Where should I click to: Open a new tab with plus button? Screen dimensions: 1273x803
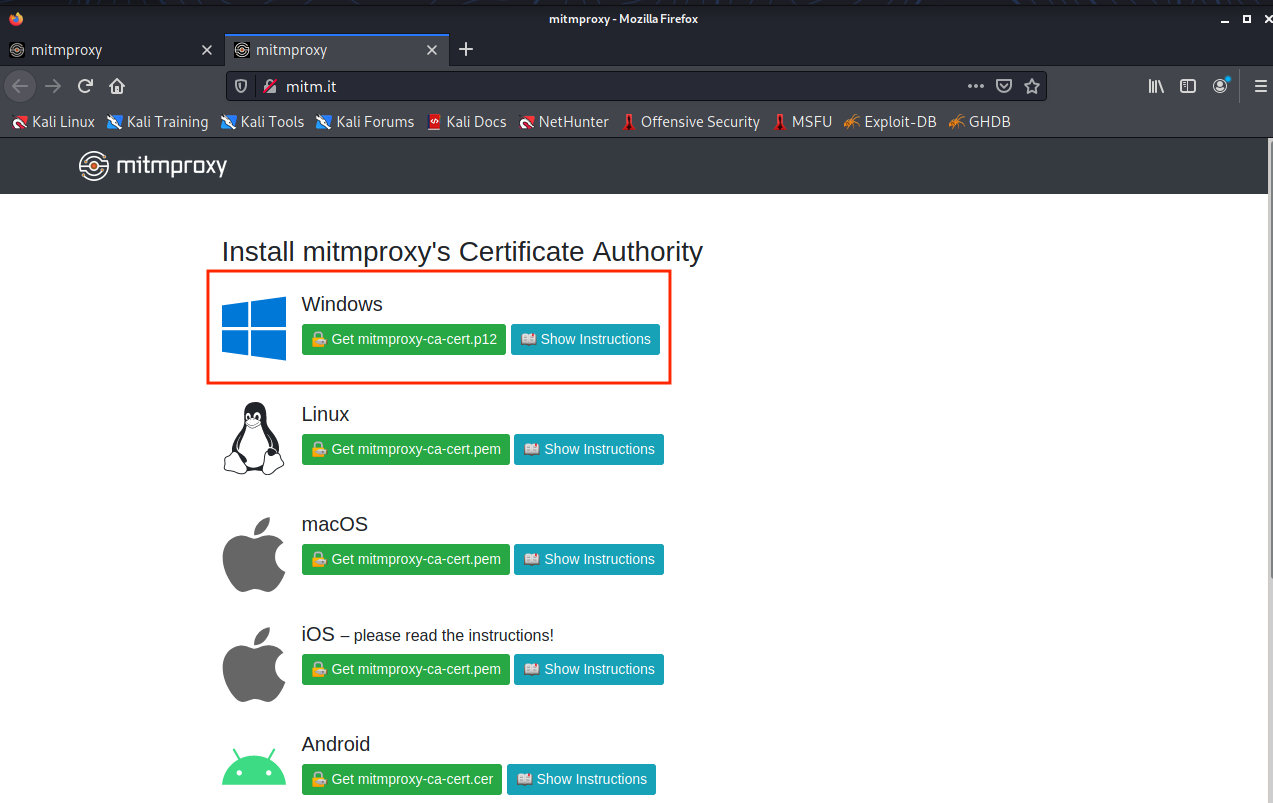(466, 49)
